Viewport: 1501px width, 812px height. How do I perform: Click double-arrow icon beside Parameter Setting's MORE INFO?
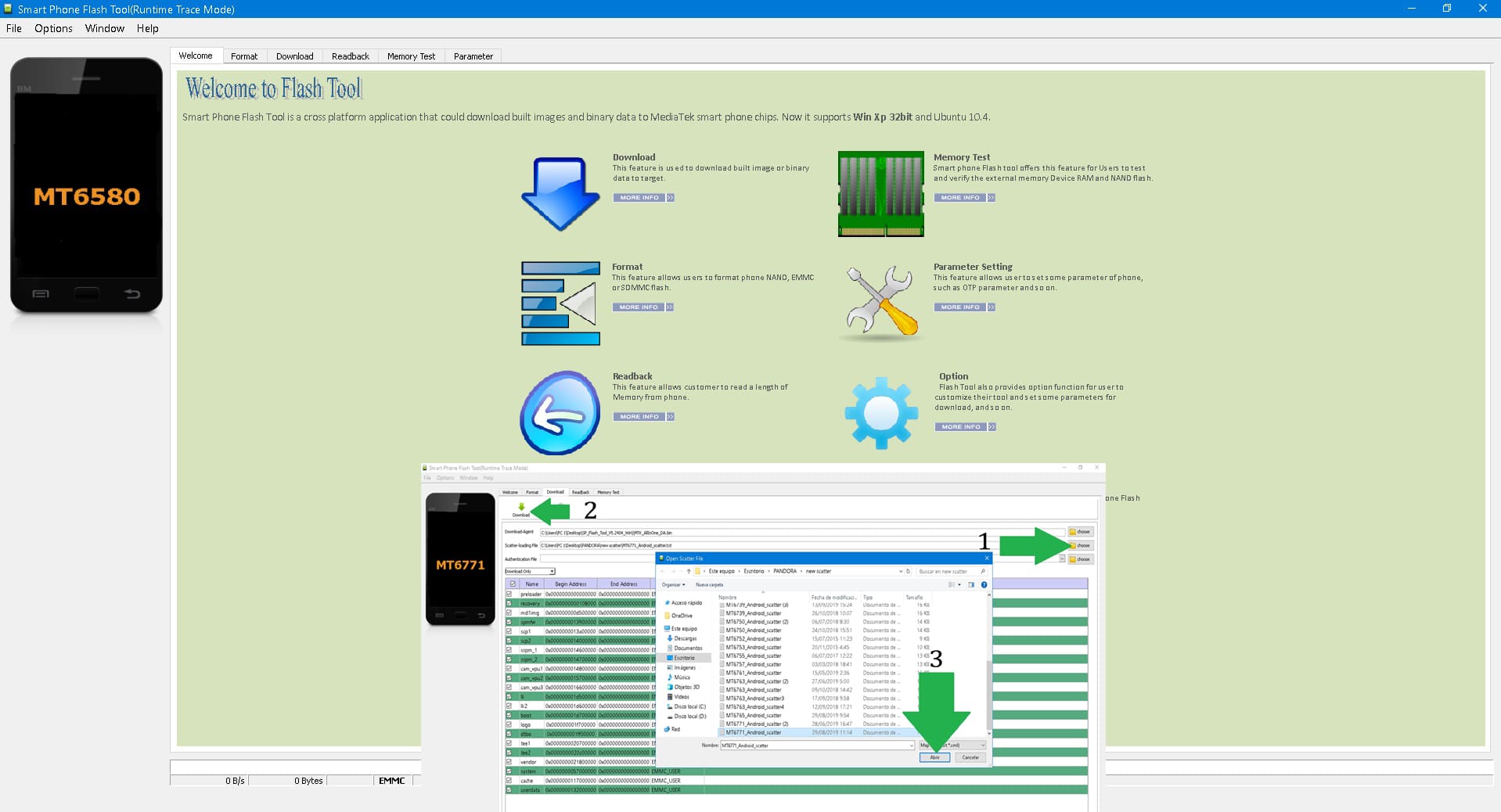click(x=992, y=307)
